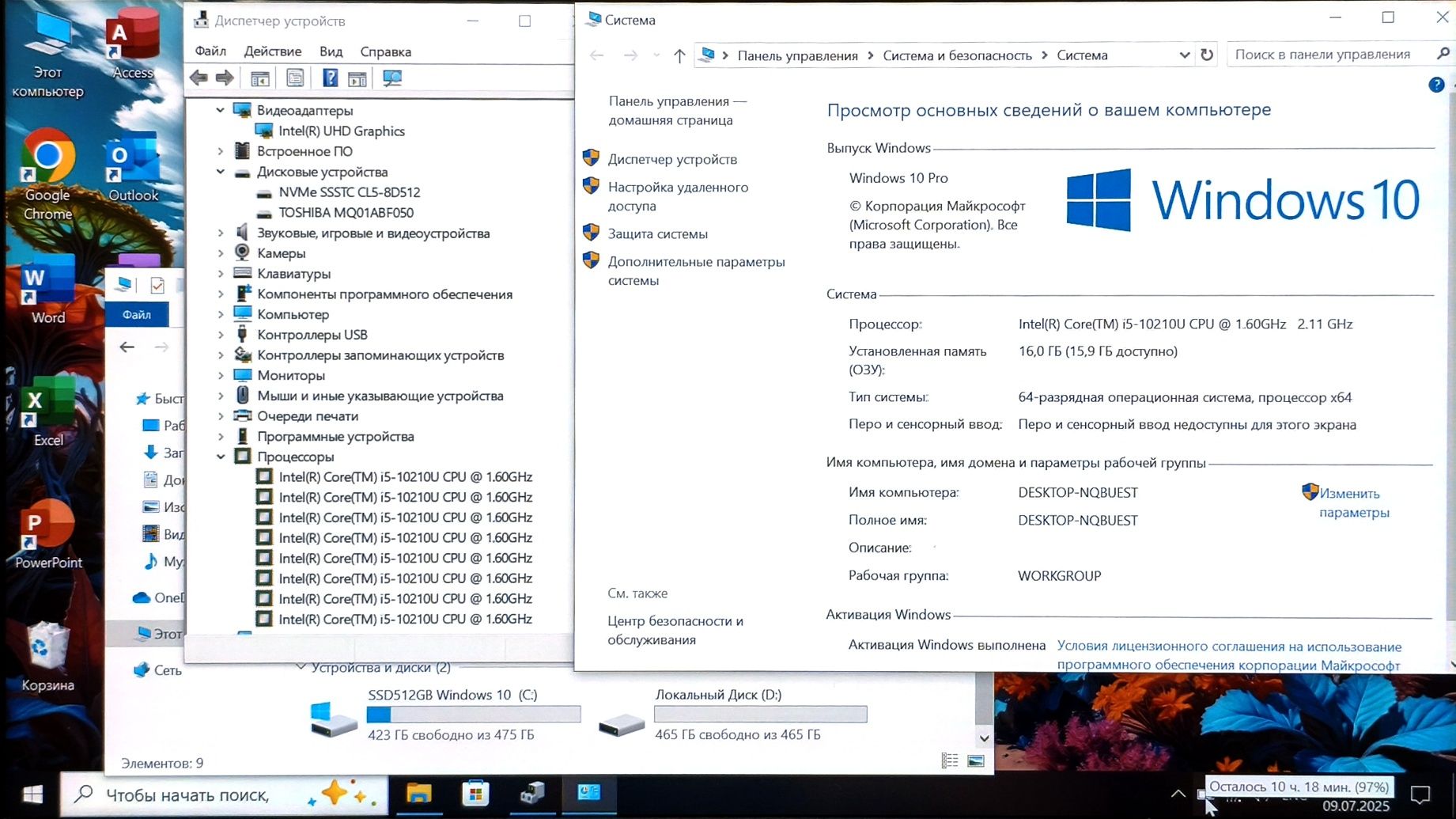Open the Excel desktop shortcut
Image resolution: width=1456 pixels, height=819 pixels.
coord(47,413)
